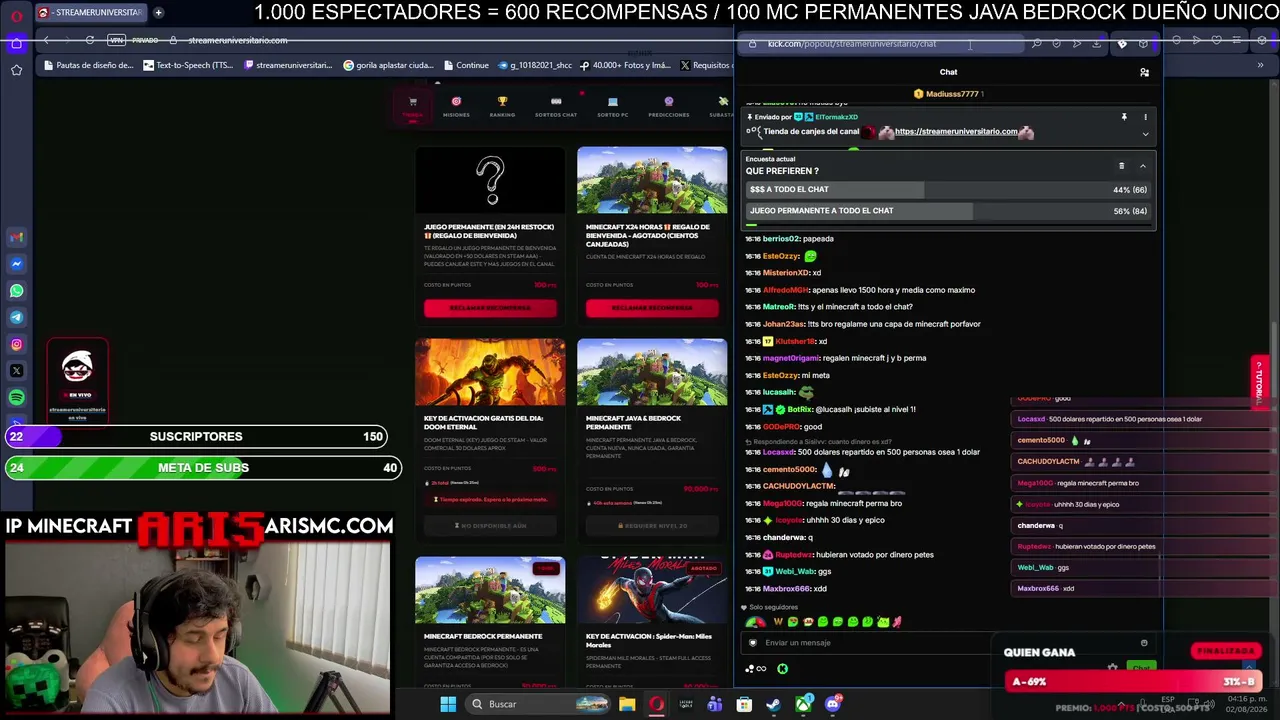Open the Tienda shop cart icon

[x=412, y=102]
